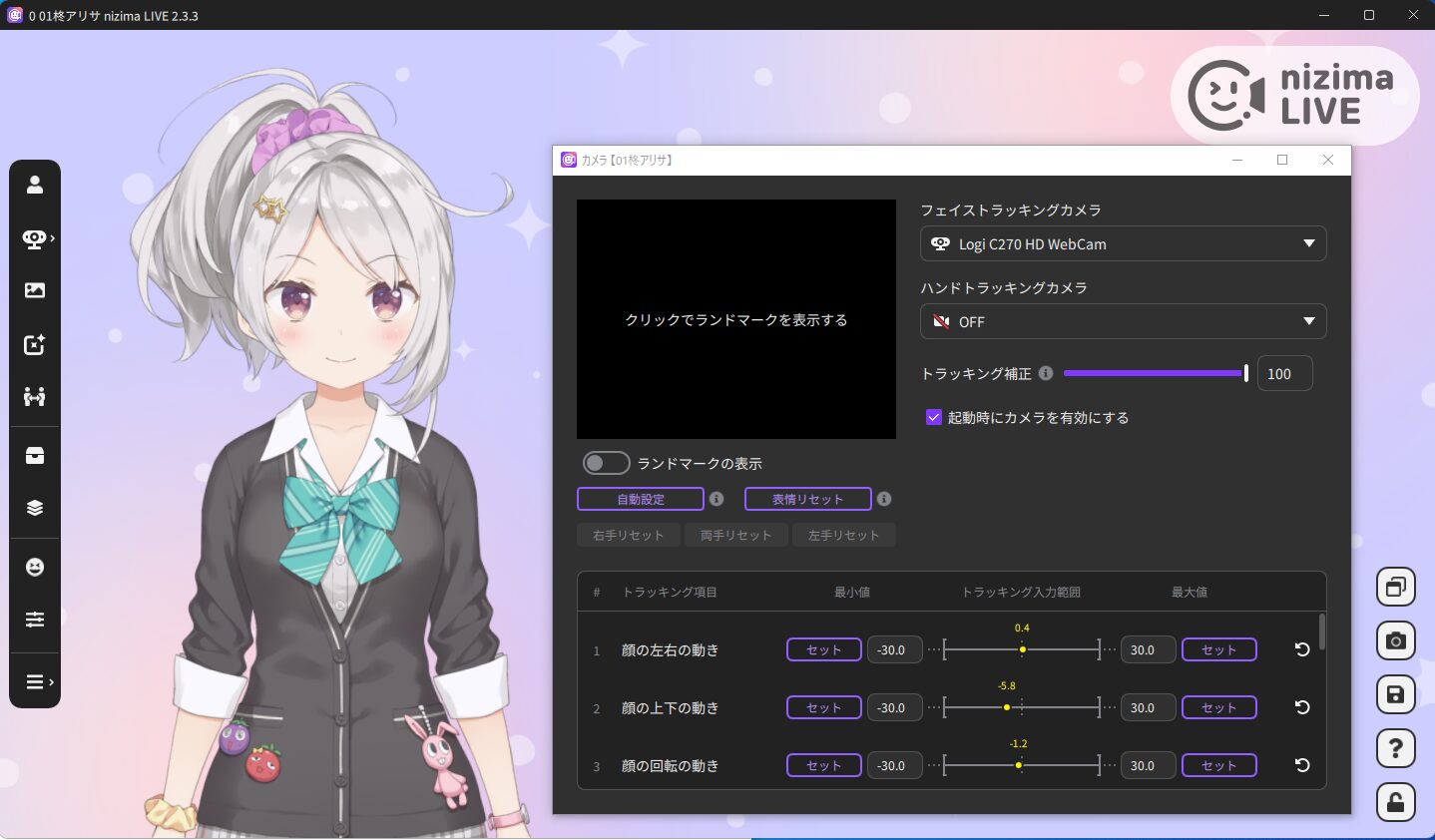This screenshot has width=1435, height=840.
Task: Open the item box panel
Action: coord(35,455)
